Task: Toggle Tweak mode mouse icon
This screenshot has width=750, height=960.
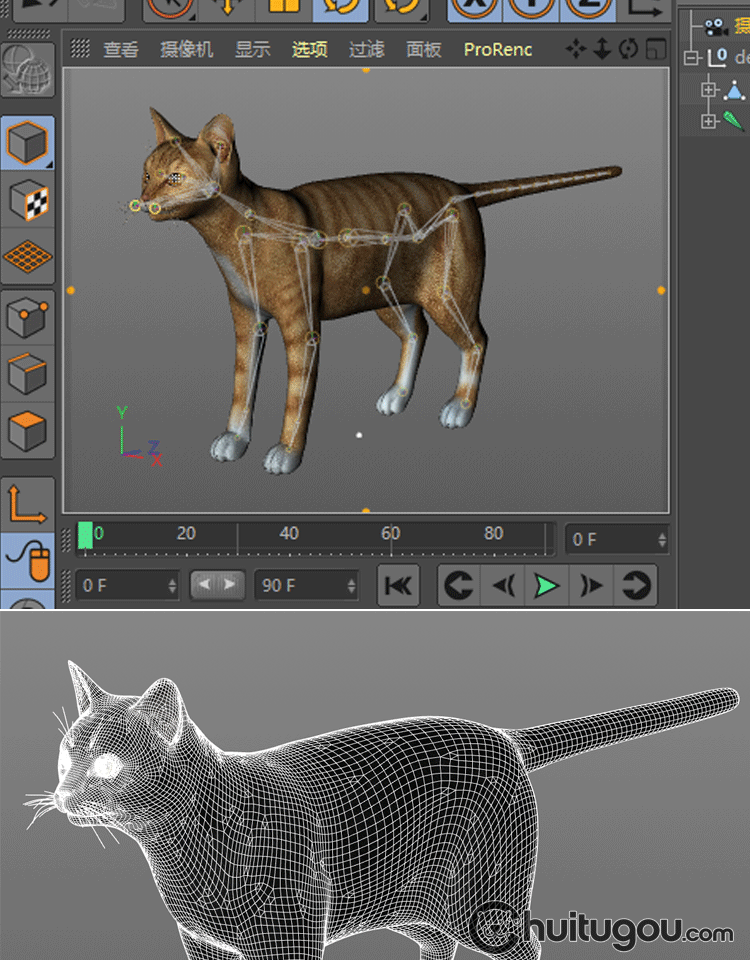Action: [27, 560]
